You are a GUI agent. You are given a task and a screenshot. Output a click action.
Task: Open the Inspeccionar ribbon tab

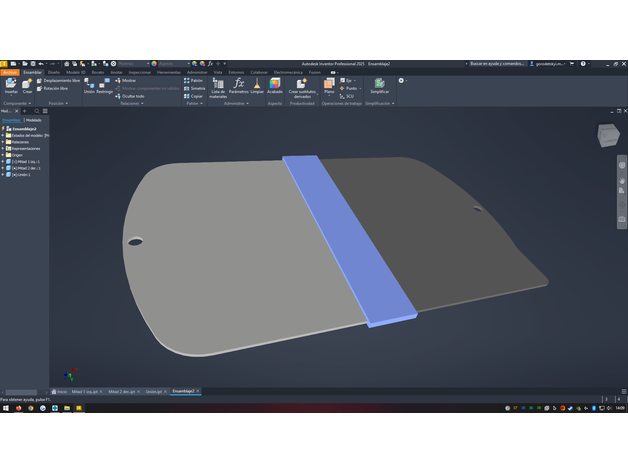tap(140, 72)
